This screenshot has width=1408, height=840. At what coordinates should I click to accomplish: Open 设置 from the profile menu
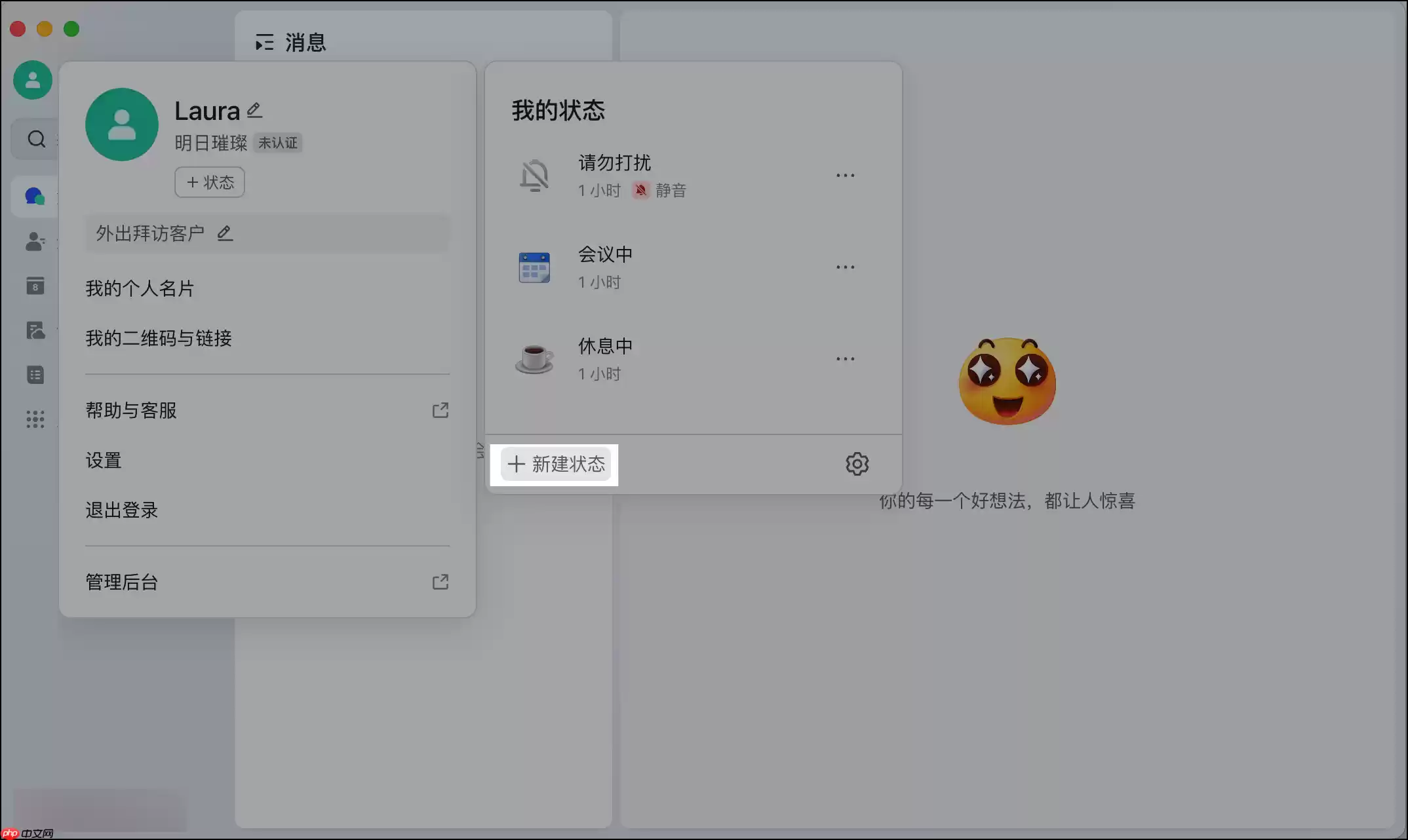point(103,461)
